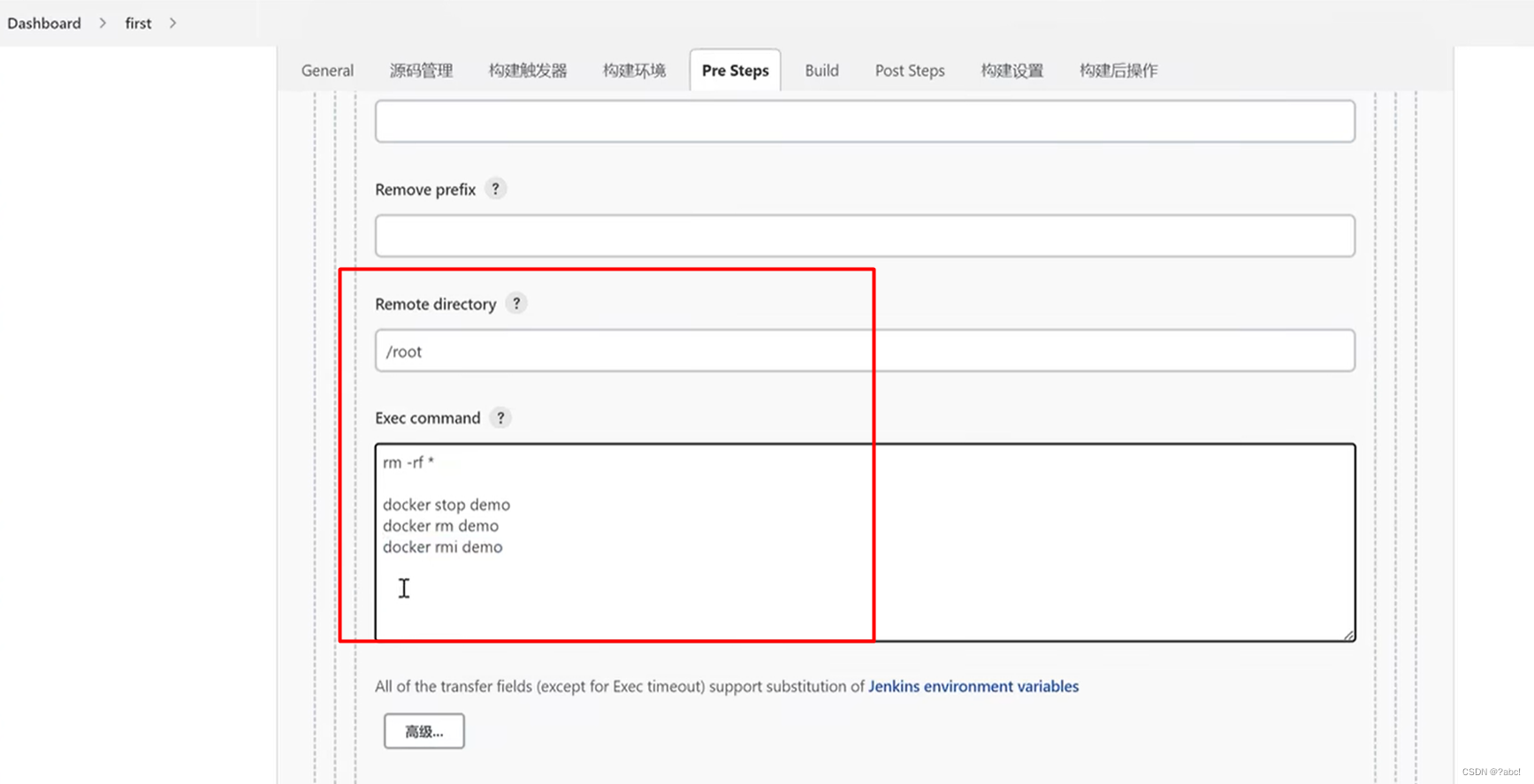This screenshot has height=784, width=1534.
Task: Click the chevron after Dashboard breadcrumb
Action: pyautogui.click(x=103, y=23)
